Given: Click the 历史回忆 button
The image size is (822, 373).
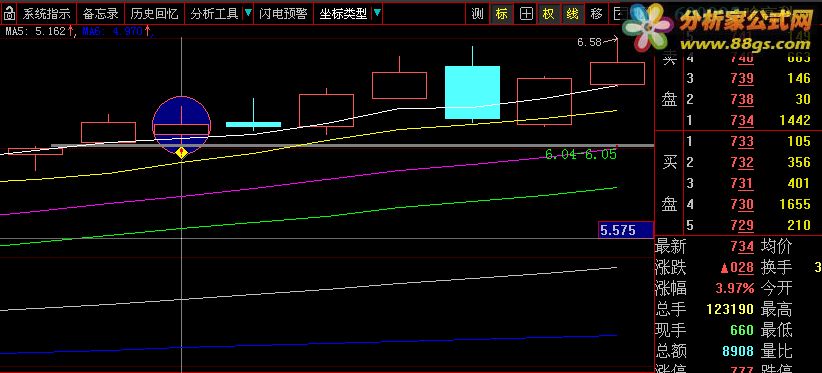Looking at the screenshot, I should [x=154, y=14].
